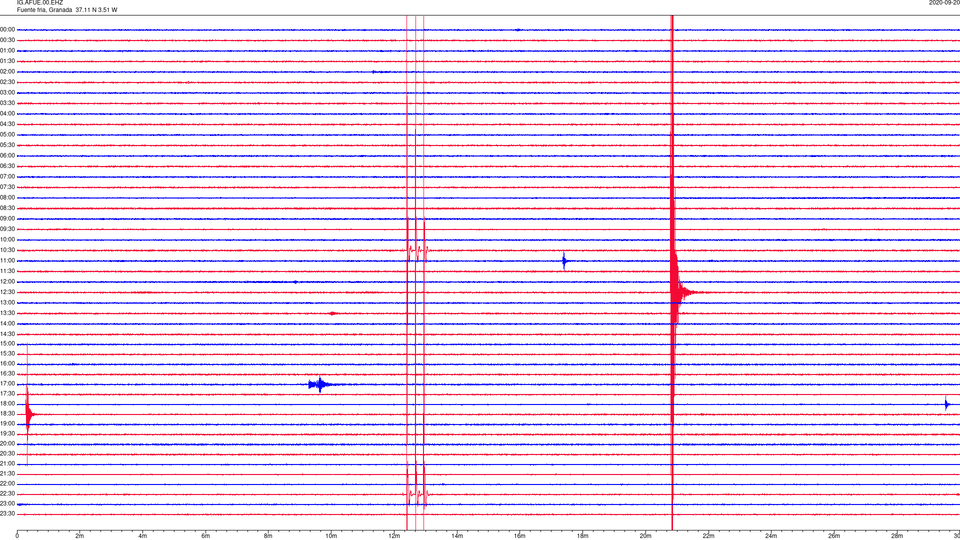Select the 22:30 trace time label

[x=7, y=493]
